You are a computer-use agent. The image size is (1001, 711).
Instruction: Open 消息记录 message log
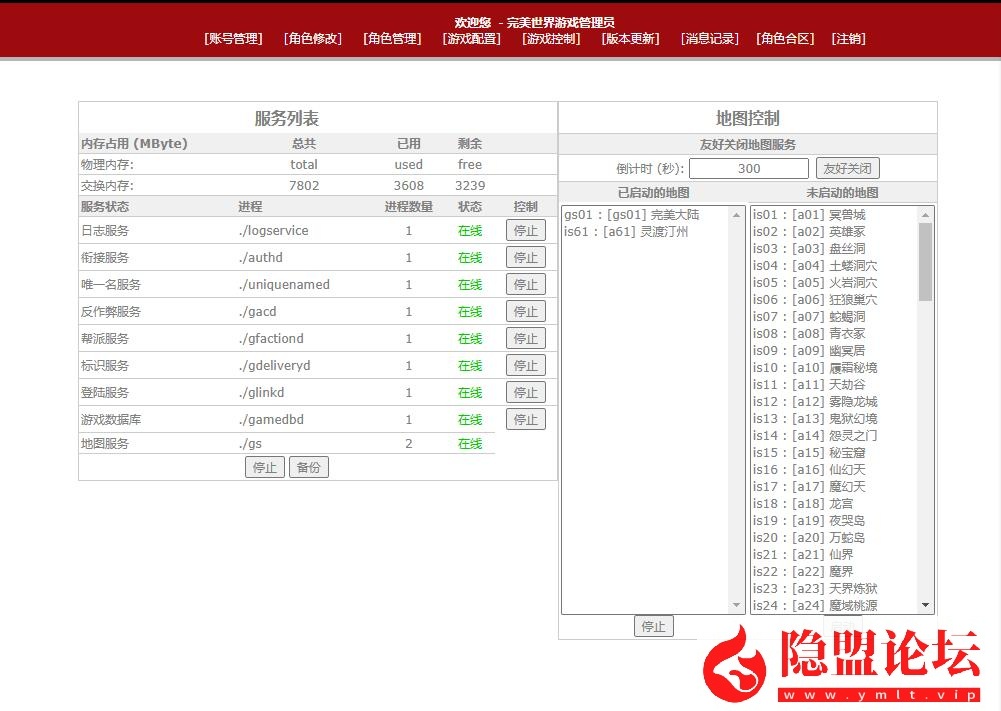(x=709, y=39)
